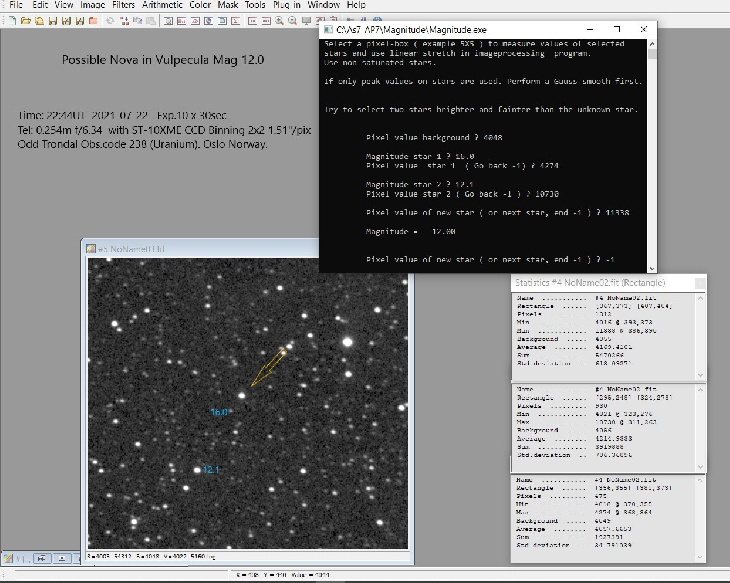Click the 16.0 magnitude reference star label

pos(219,412)
